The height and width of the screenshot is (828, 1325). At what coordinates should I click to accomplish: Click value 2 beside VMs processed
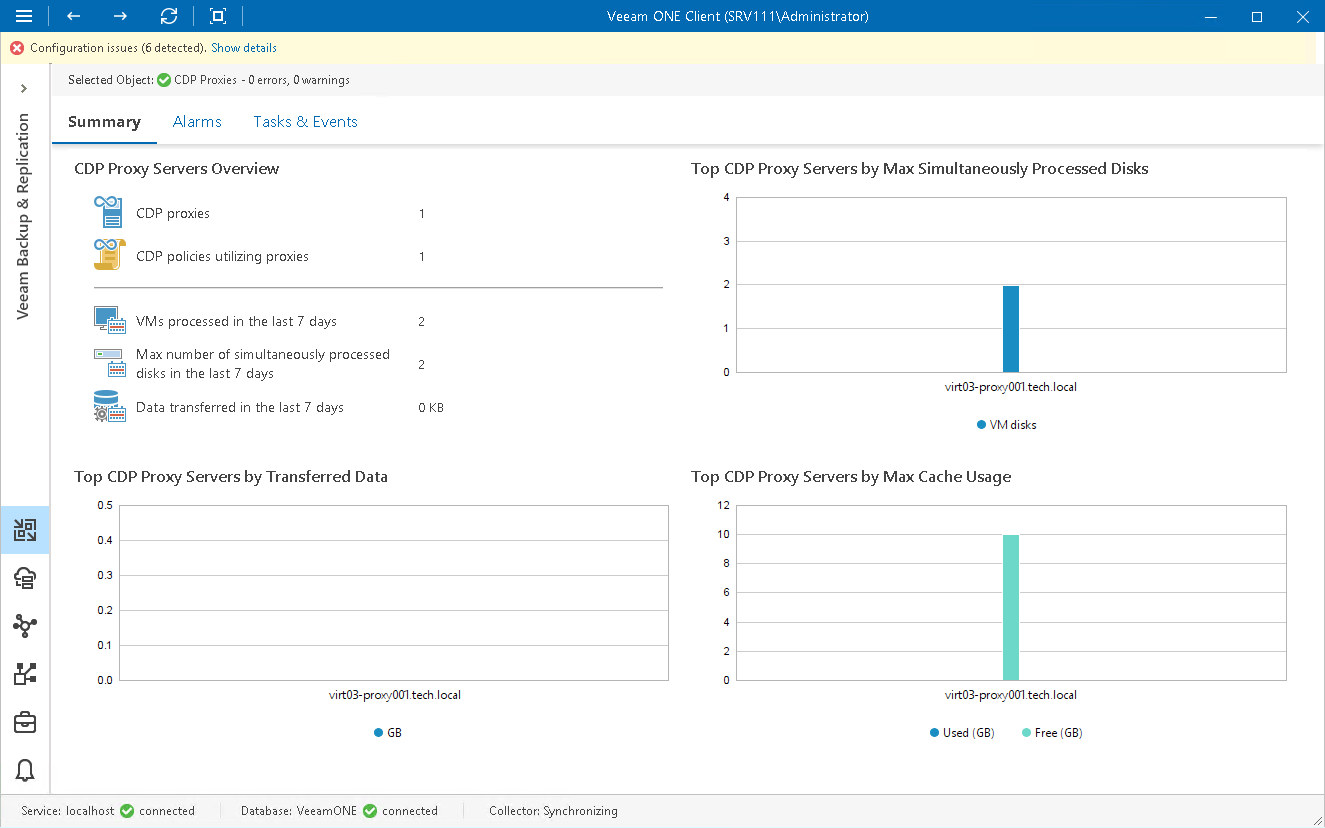[x=422, y=322]
